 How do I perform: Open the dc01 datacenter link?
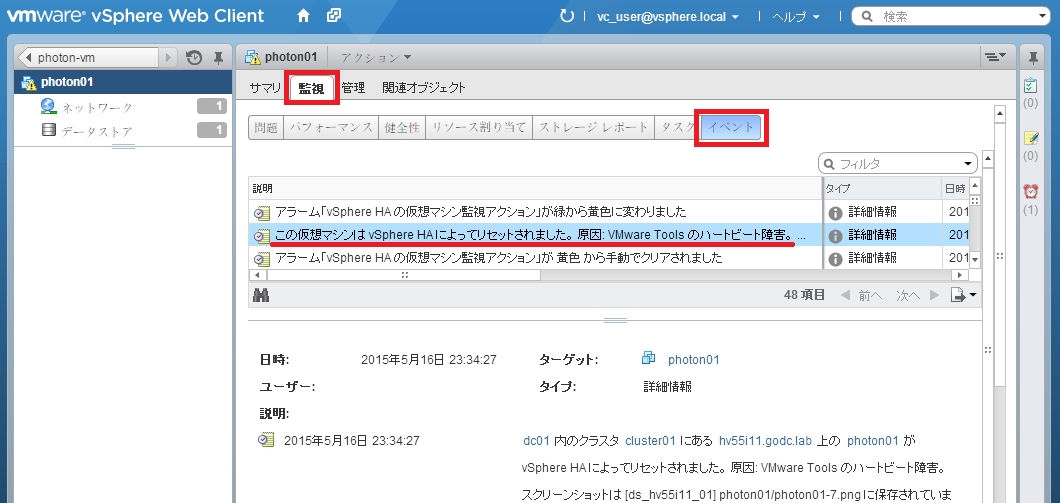537,441
